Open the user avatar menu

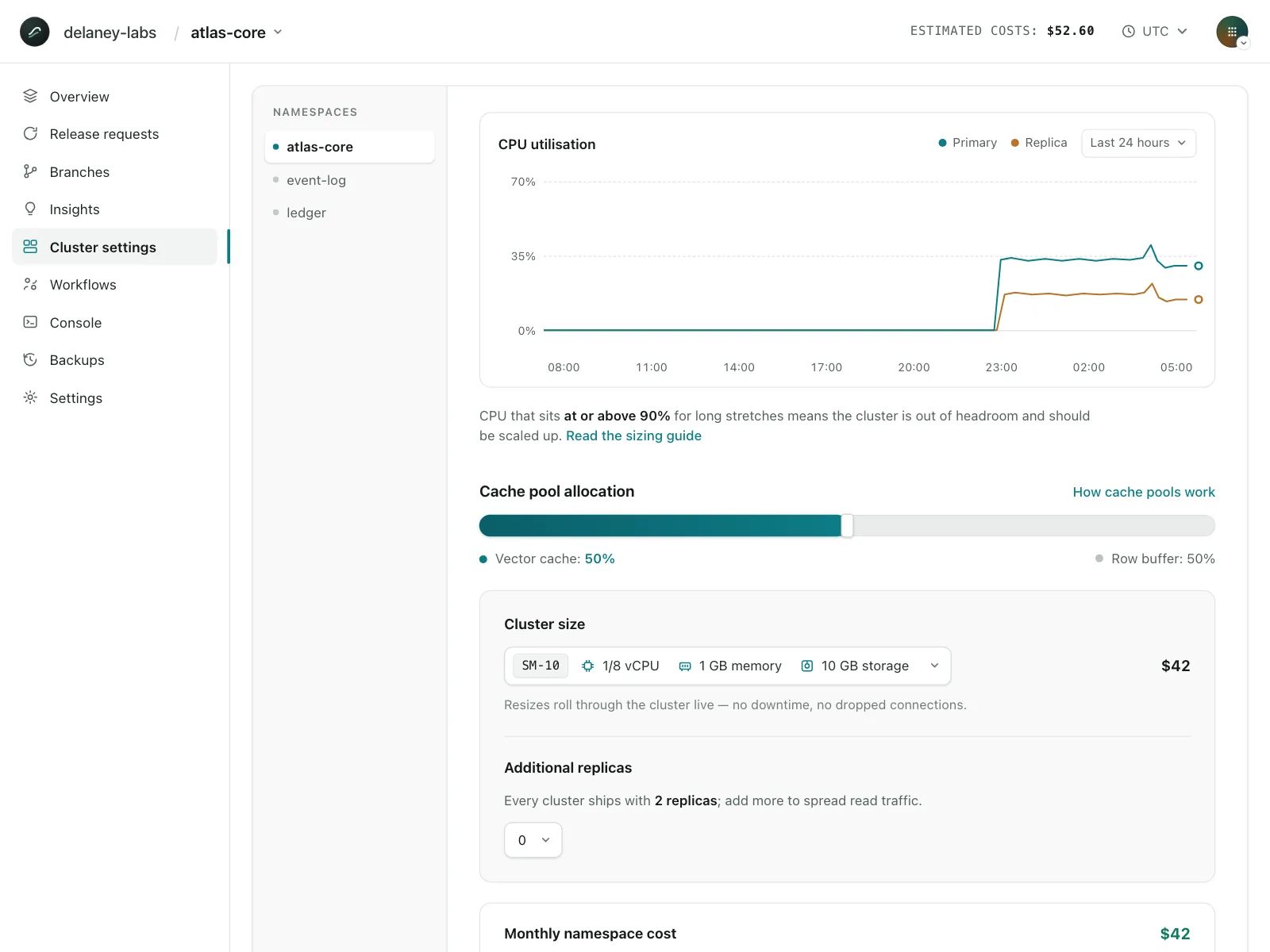(x=1232, y=32)
